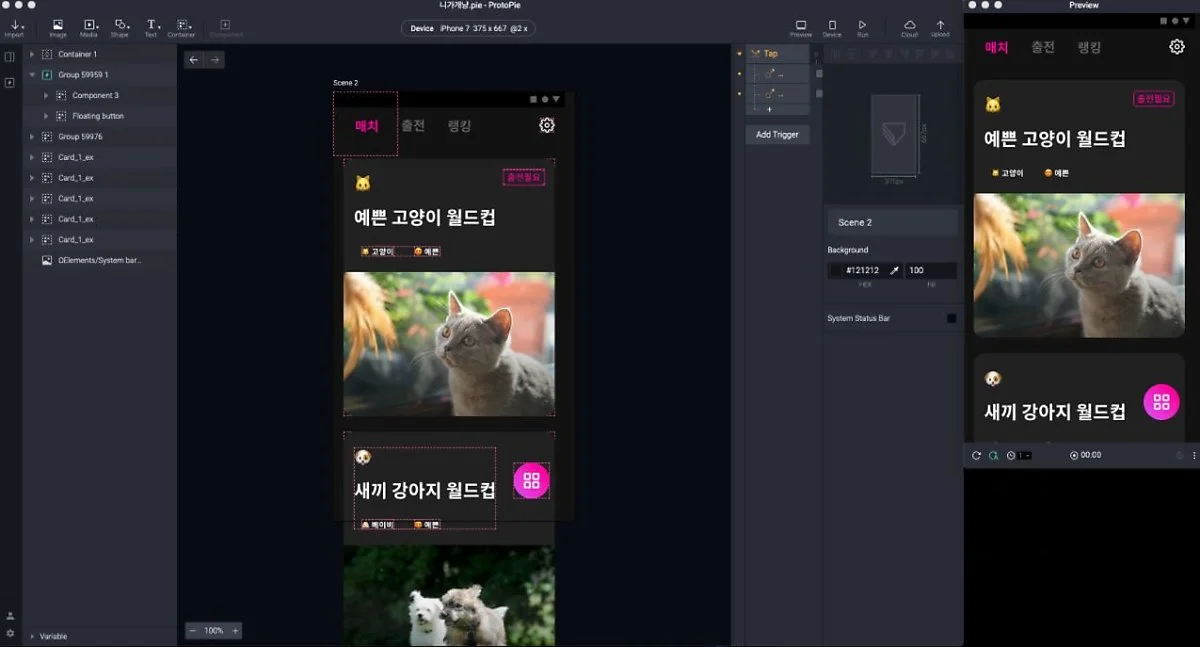This screenshot has width=1200, height=647.
Task: Click the 출전필요 badge in Preview
Action: pyautogui.click(x=1153, y=98)
